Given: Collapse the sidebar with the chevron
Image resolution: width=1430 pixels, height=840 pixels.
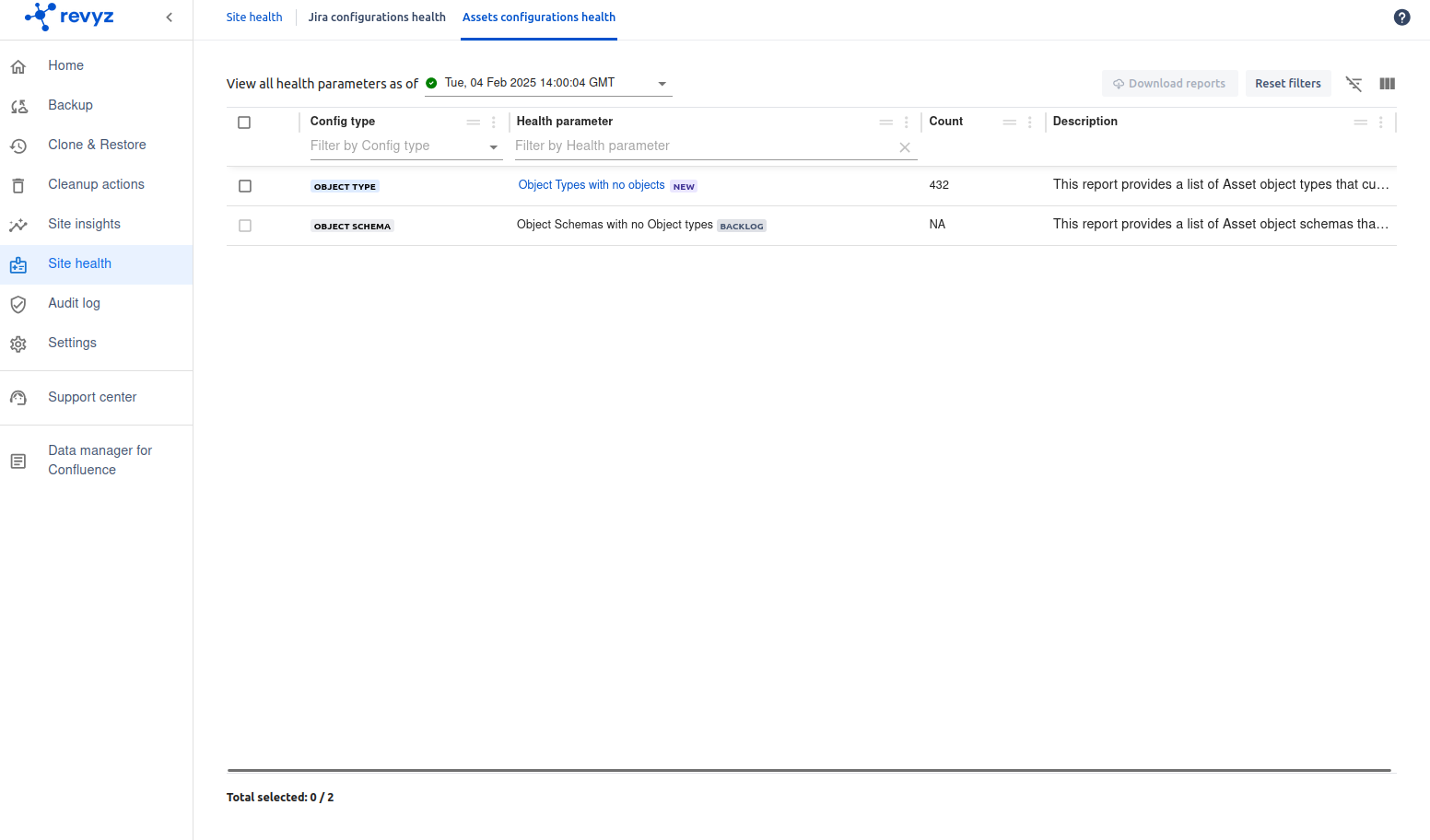Looking at the screenshot, I should pyautogui.click(x=170, y=17).
